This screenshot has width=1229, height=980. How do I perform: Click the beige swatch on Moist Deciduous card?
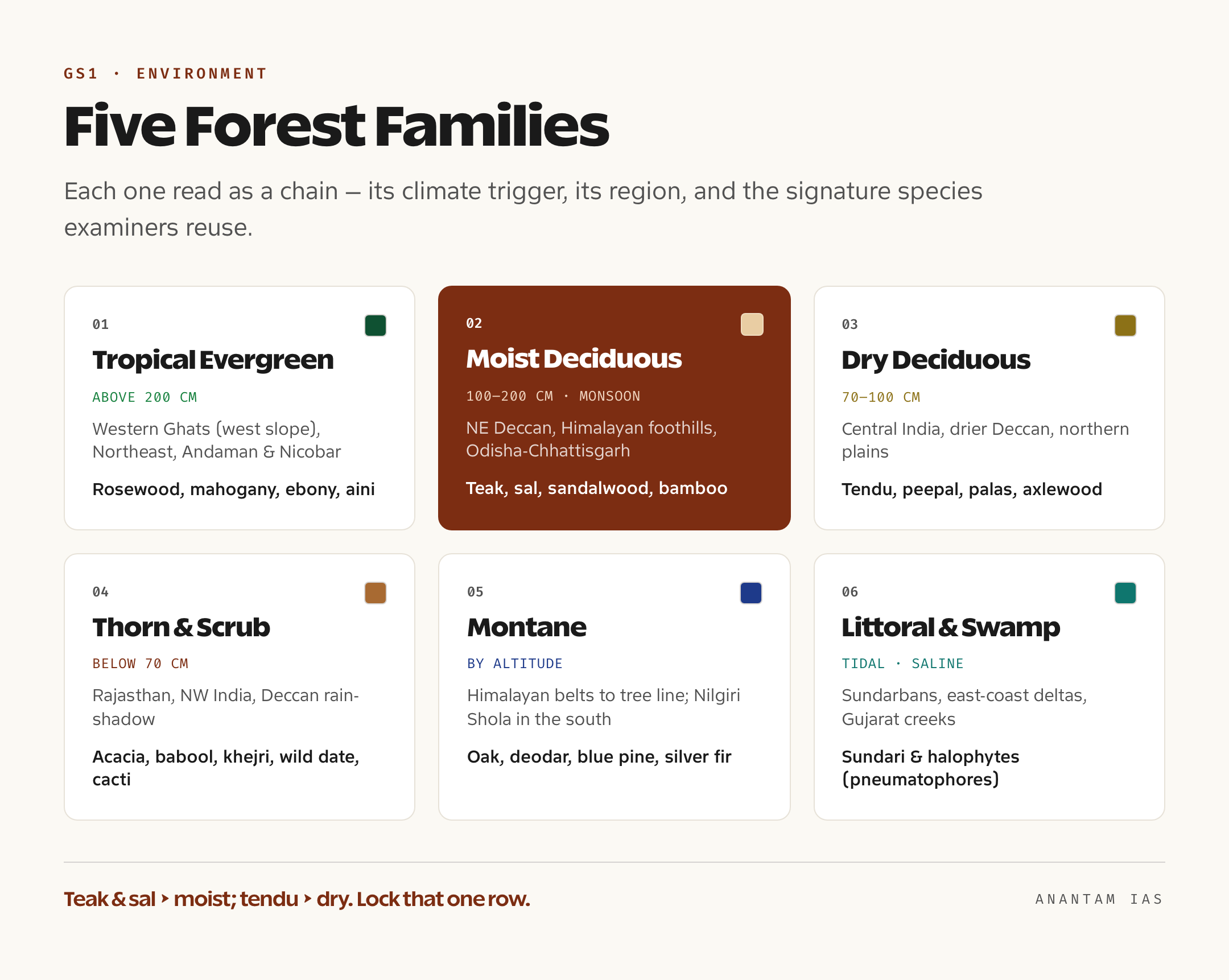tap(751, 324)
